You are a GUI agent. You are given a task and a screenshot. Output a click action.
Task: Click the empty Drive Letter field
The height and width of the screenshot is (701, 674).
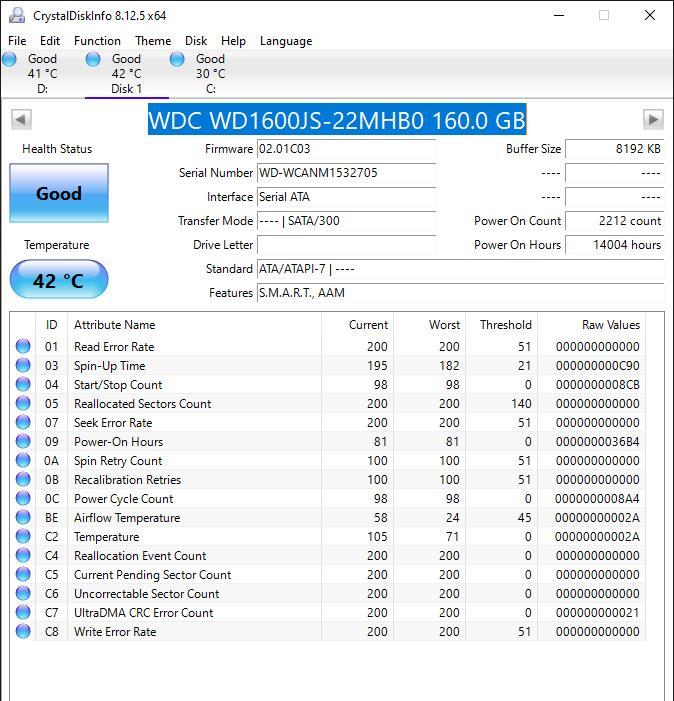[346, 245]
